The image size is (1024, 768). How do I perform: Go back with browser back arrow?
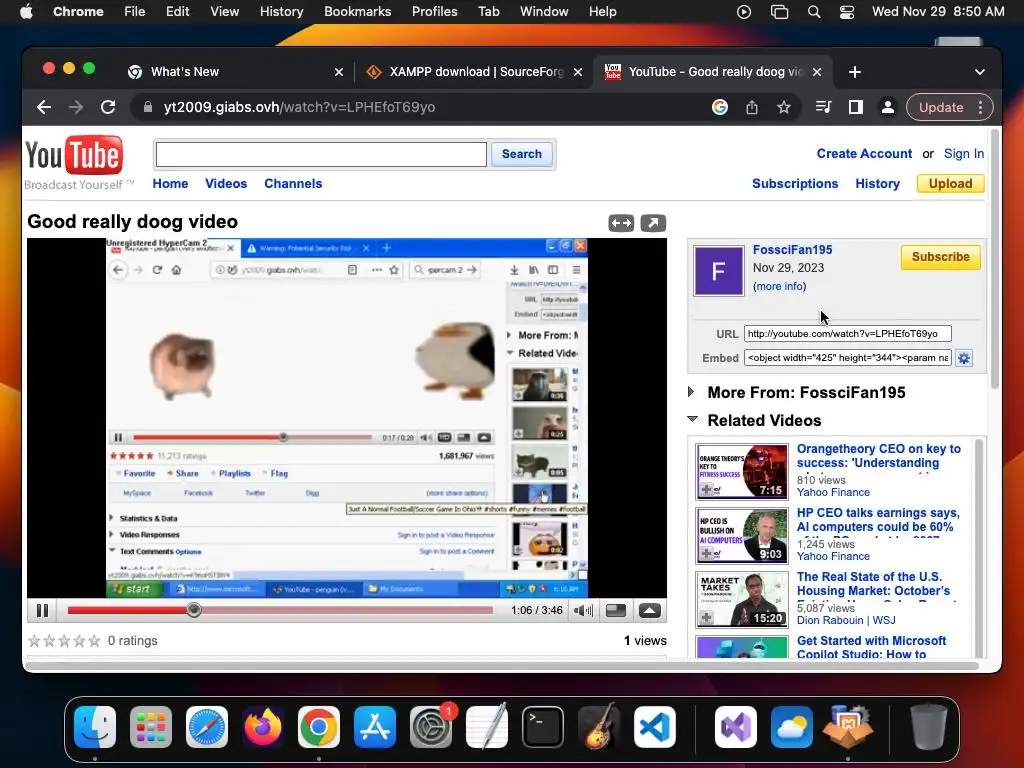point(44,107)
